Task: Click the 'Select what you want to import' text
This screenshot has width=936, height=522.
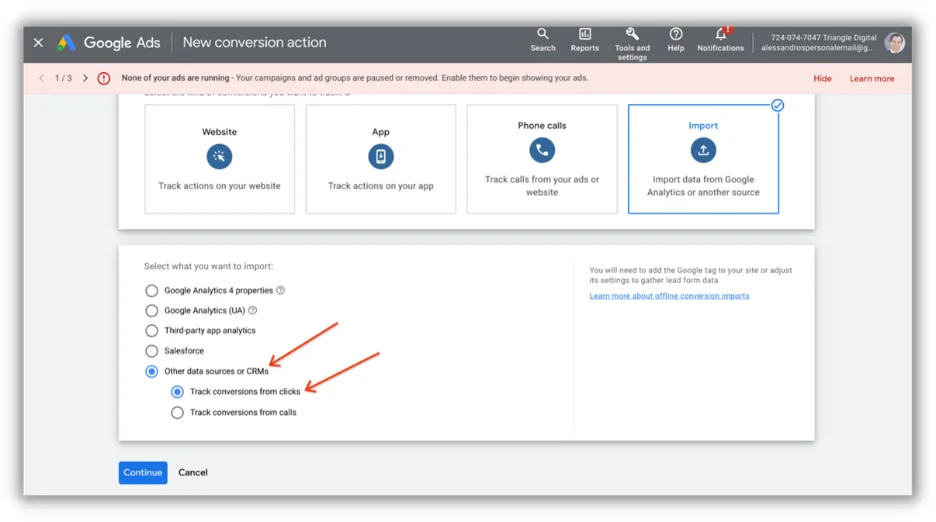Action: [x=208, y=266]
